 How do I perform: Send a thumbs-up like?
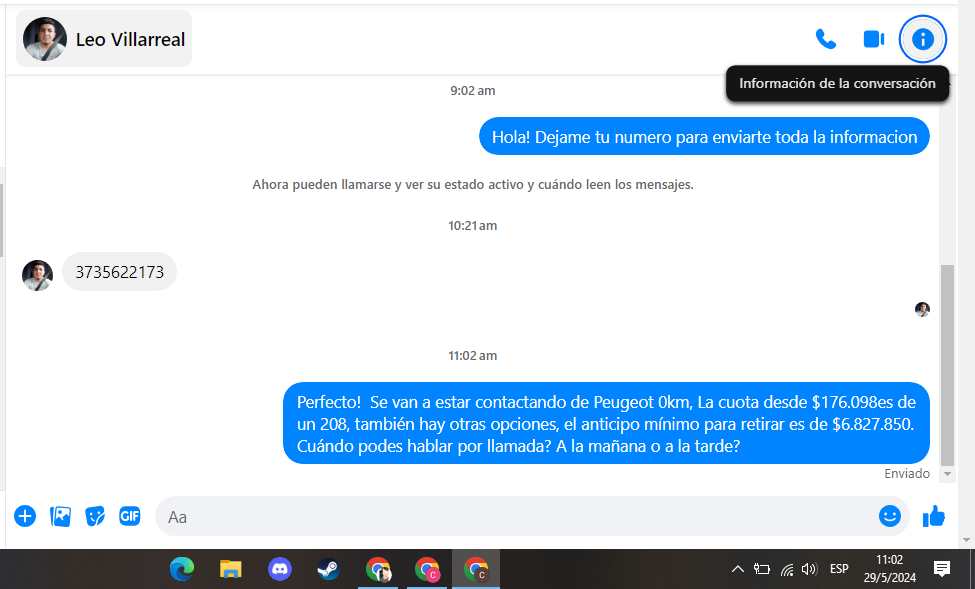coord(933,516)
